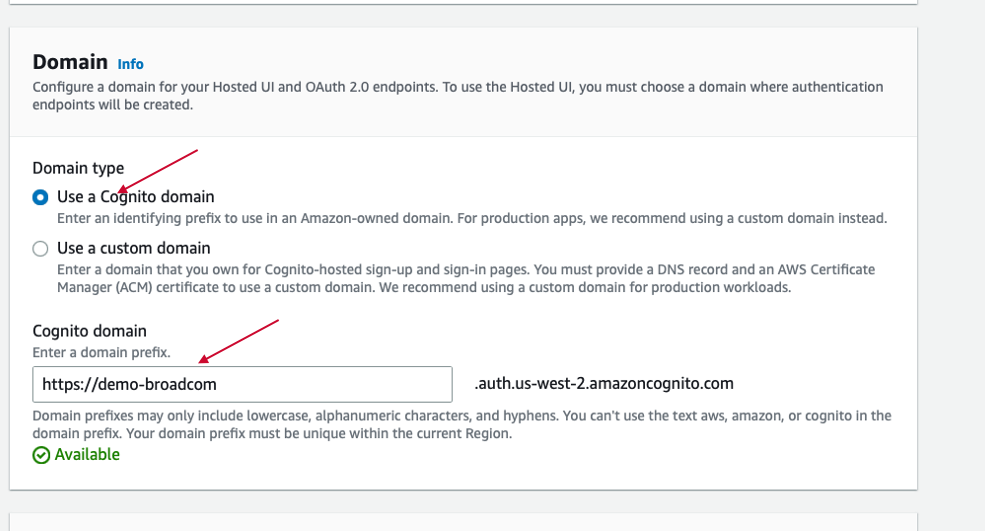The height and width of the screenshot is (531, 985).
Task: Click the ACM certificate description under custom domain
Action: point(466,278)
